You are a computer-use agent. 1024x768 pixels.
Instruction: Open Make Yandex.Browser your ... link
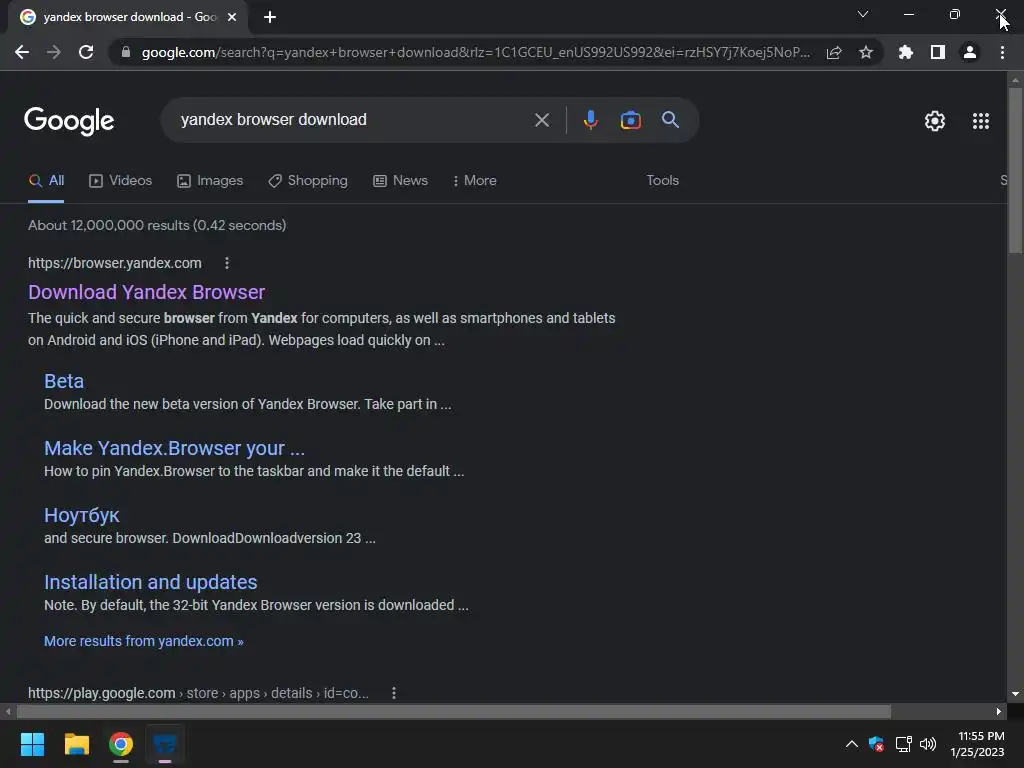(174, 448)
